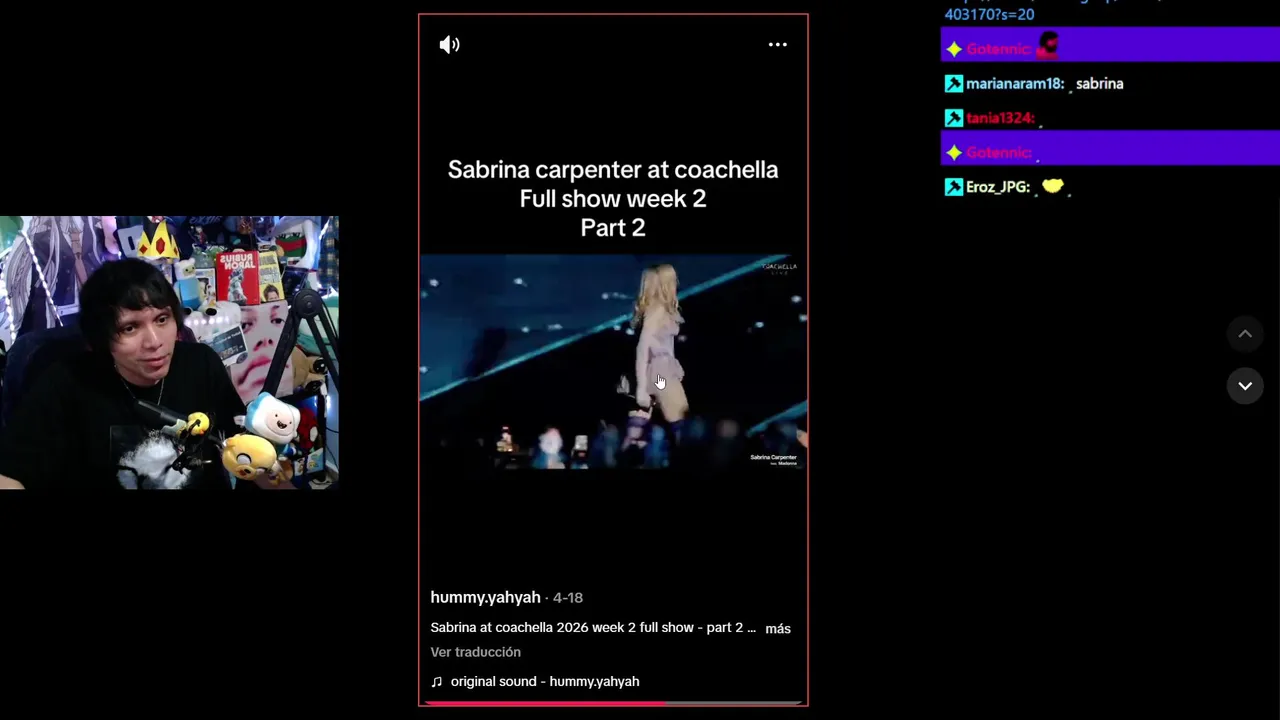The height and width of the screenshot is (720, 1280).
Task: Click username tania1324 in chat
Action: pos(1000,118)
